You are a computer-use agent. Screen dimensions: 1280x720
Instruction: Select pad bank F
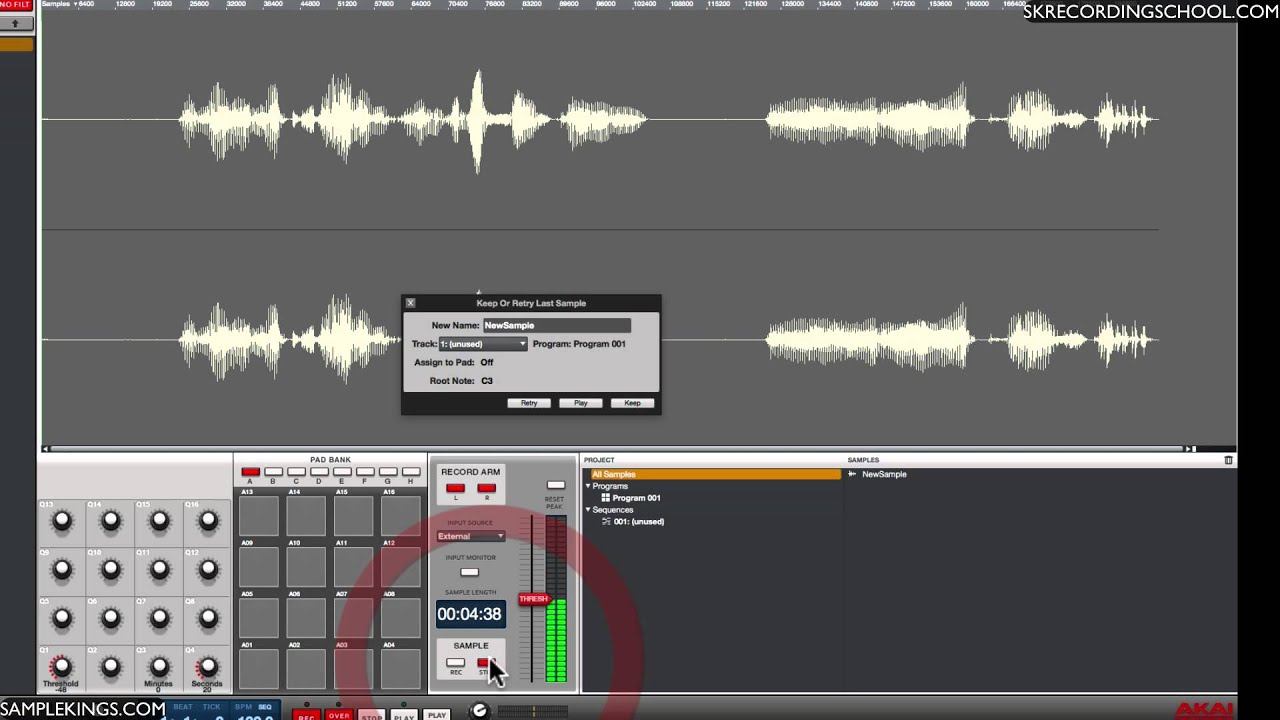point(365,472)
